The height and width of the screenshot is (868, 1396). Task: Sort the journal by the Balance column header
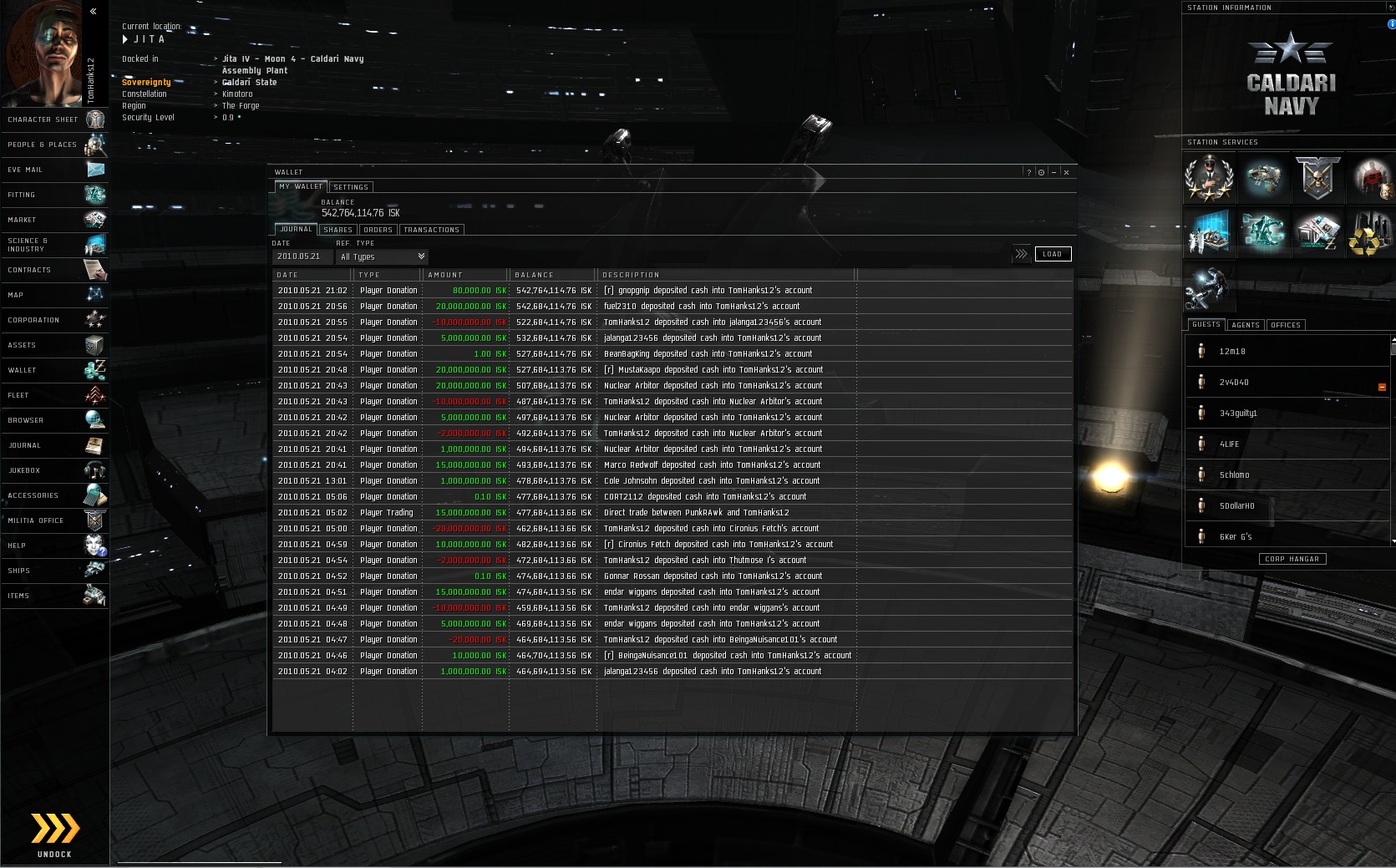(553, 275)
